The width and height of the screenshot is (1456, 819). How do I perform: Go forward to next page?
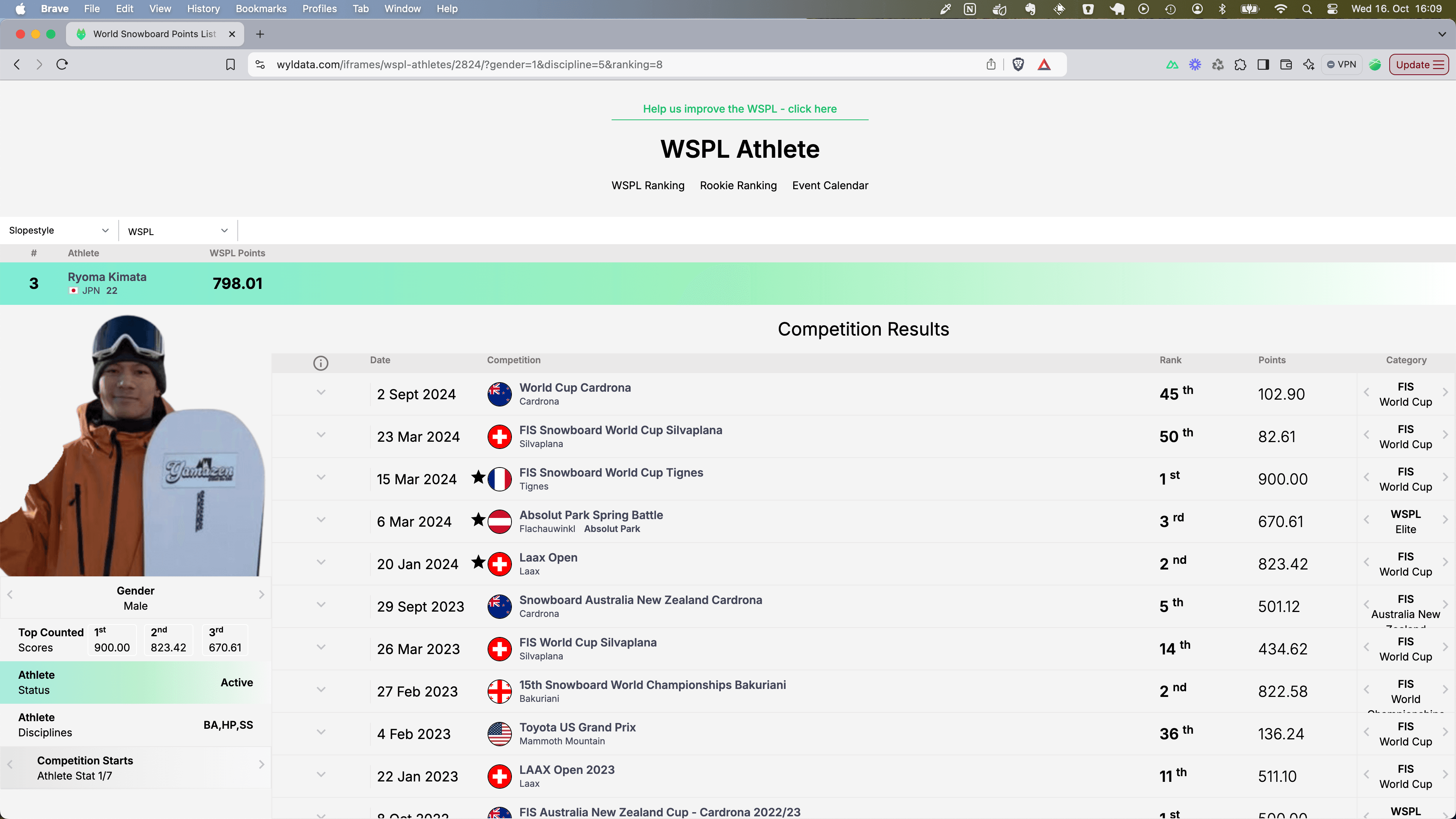pos(39,64)
